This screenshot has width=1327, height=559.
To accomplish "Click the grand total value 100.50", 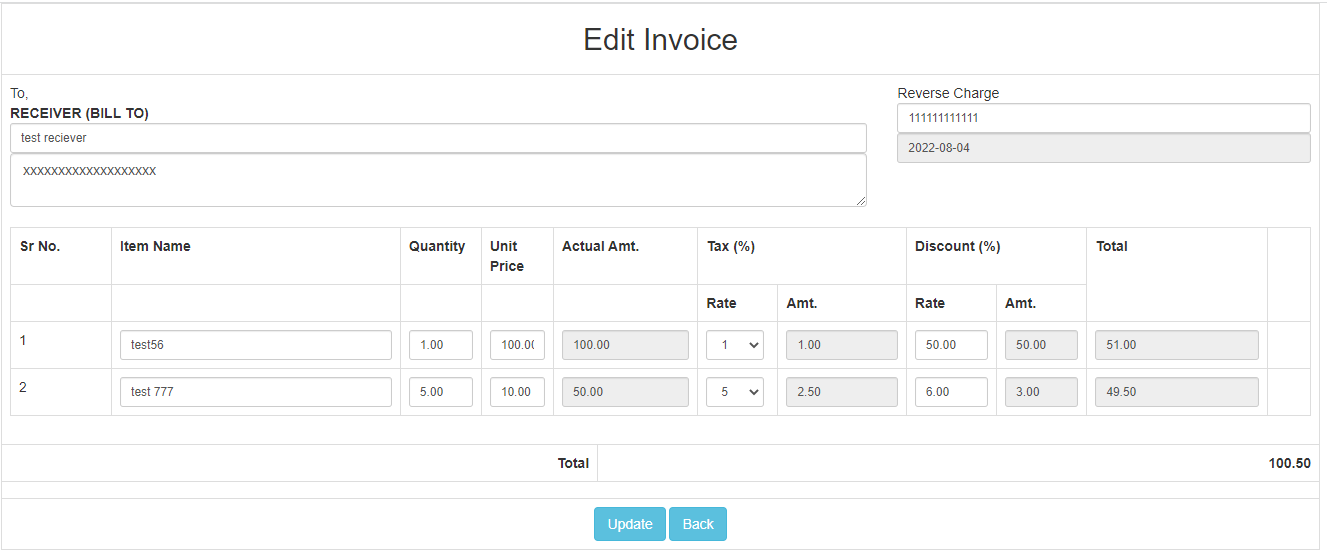I will point(1290,464).
